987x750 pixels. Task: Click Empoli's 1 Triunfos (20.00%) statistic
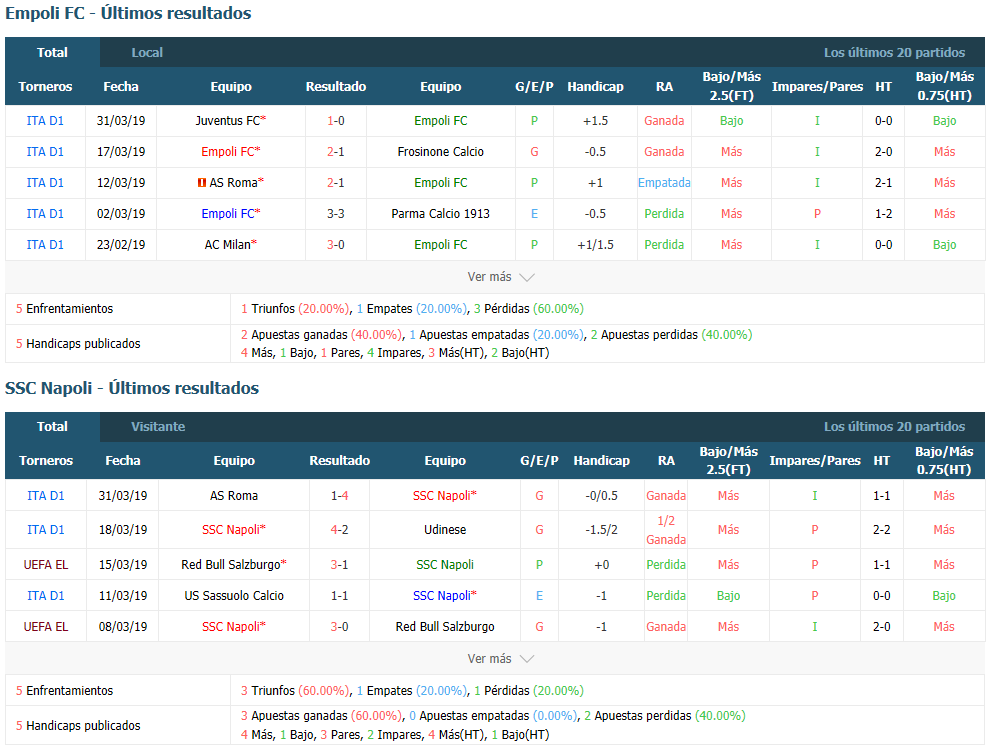click(295, 309)
